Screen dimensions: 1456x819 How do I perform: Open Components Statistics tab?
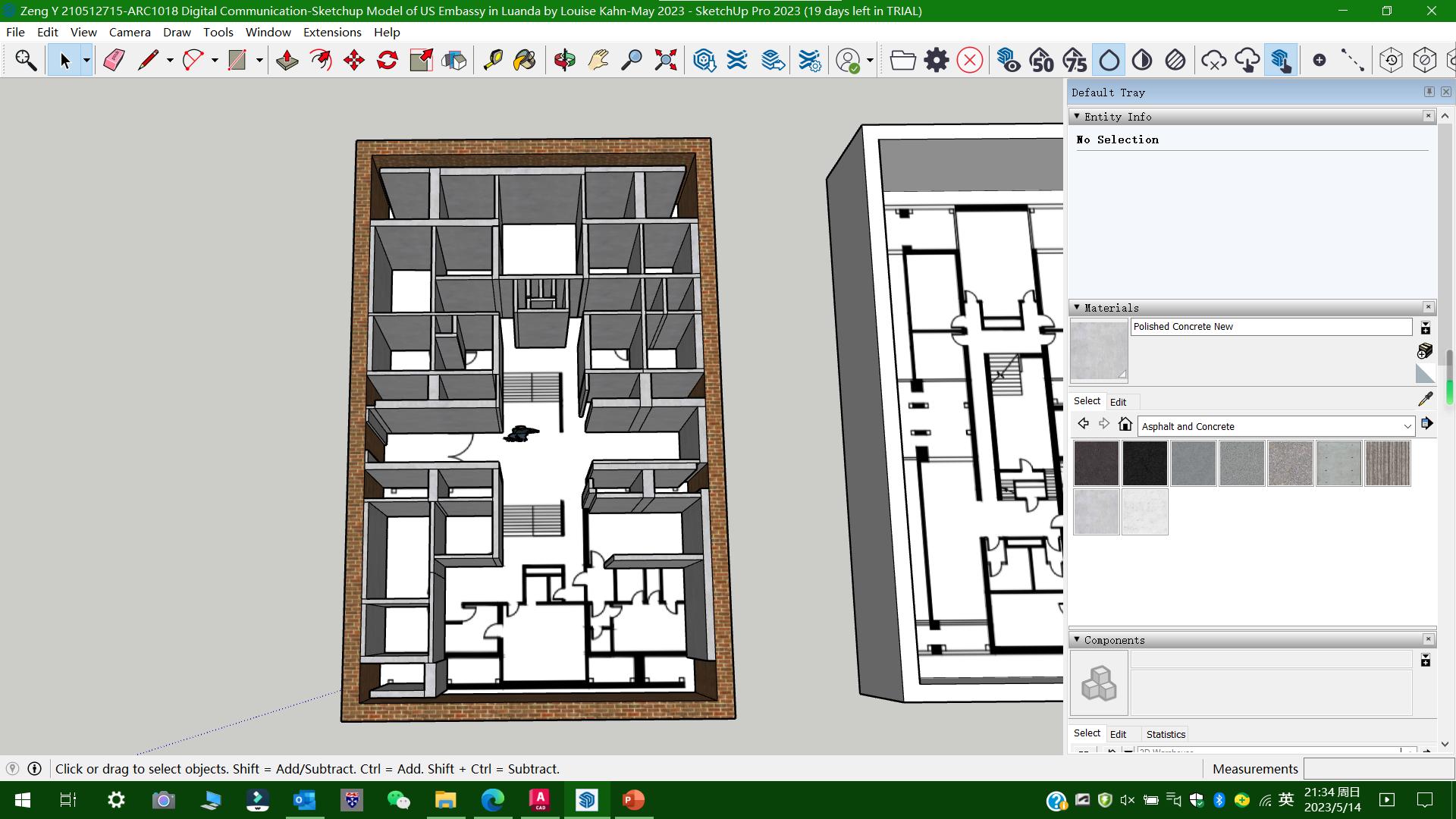click(x=1166, y=734)
